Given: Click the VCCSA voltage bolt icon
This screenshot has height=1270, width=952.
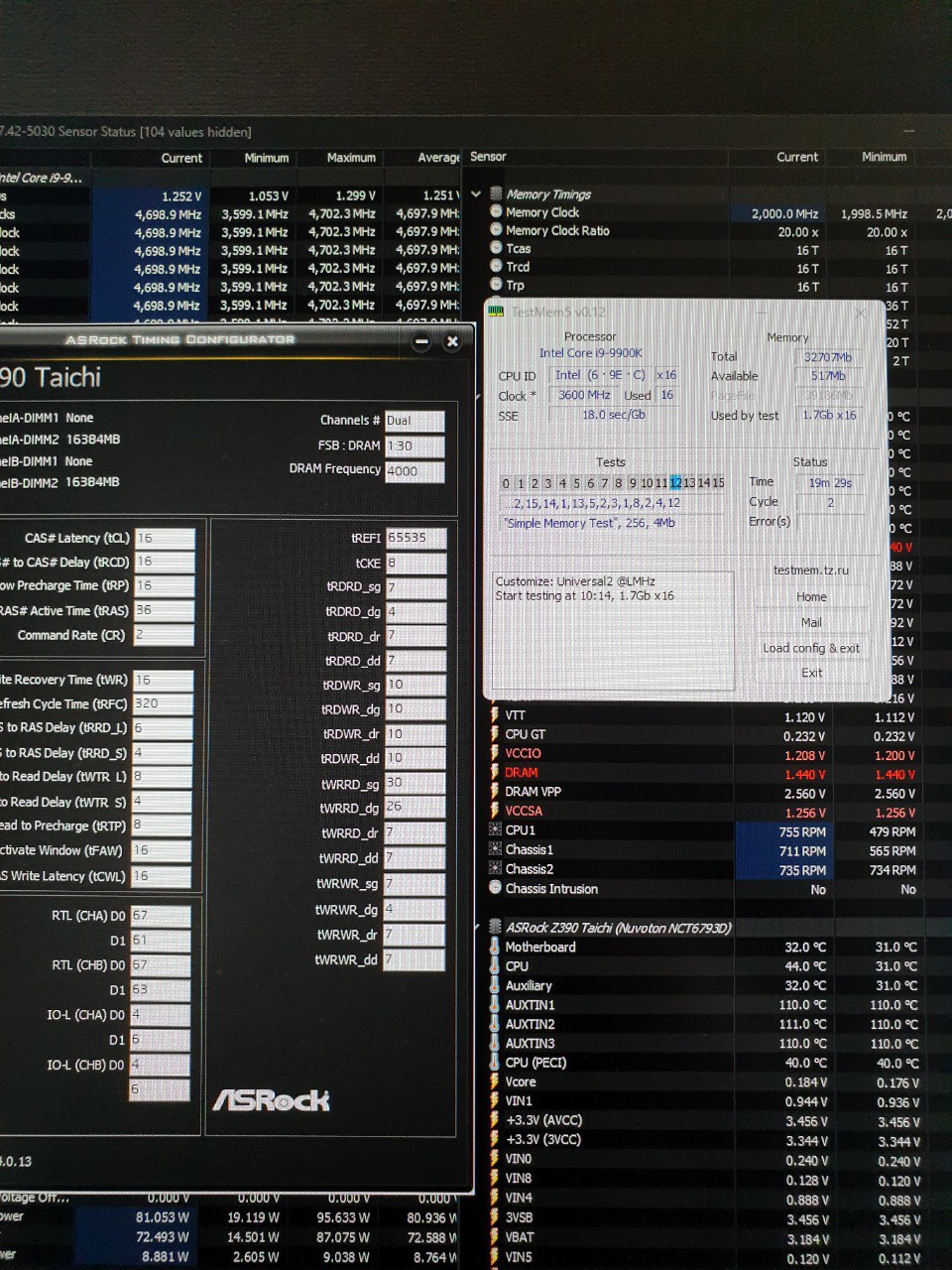Looking at the screenshot, I should tap(495, 811).
